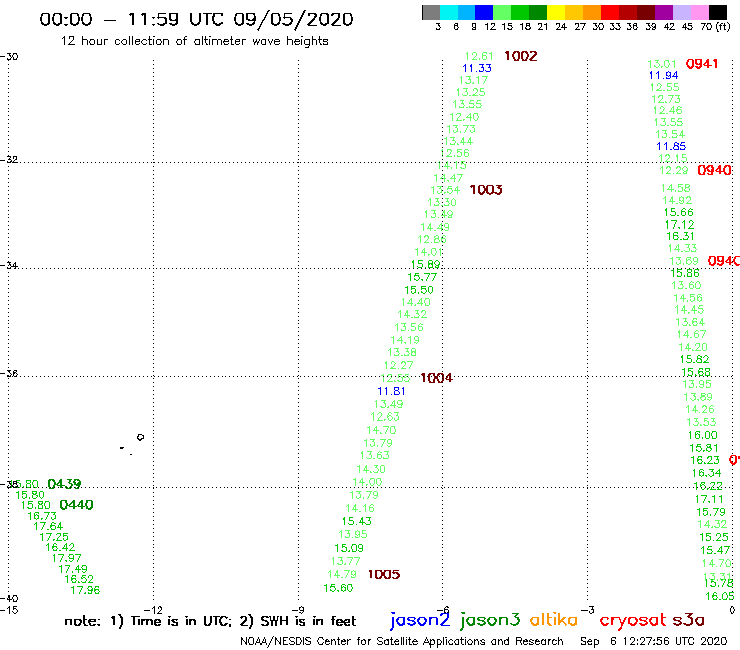Click the wave height value '16.31'
This screenshot has width=740, height=650.
pos(681,236)
